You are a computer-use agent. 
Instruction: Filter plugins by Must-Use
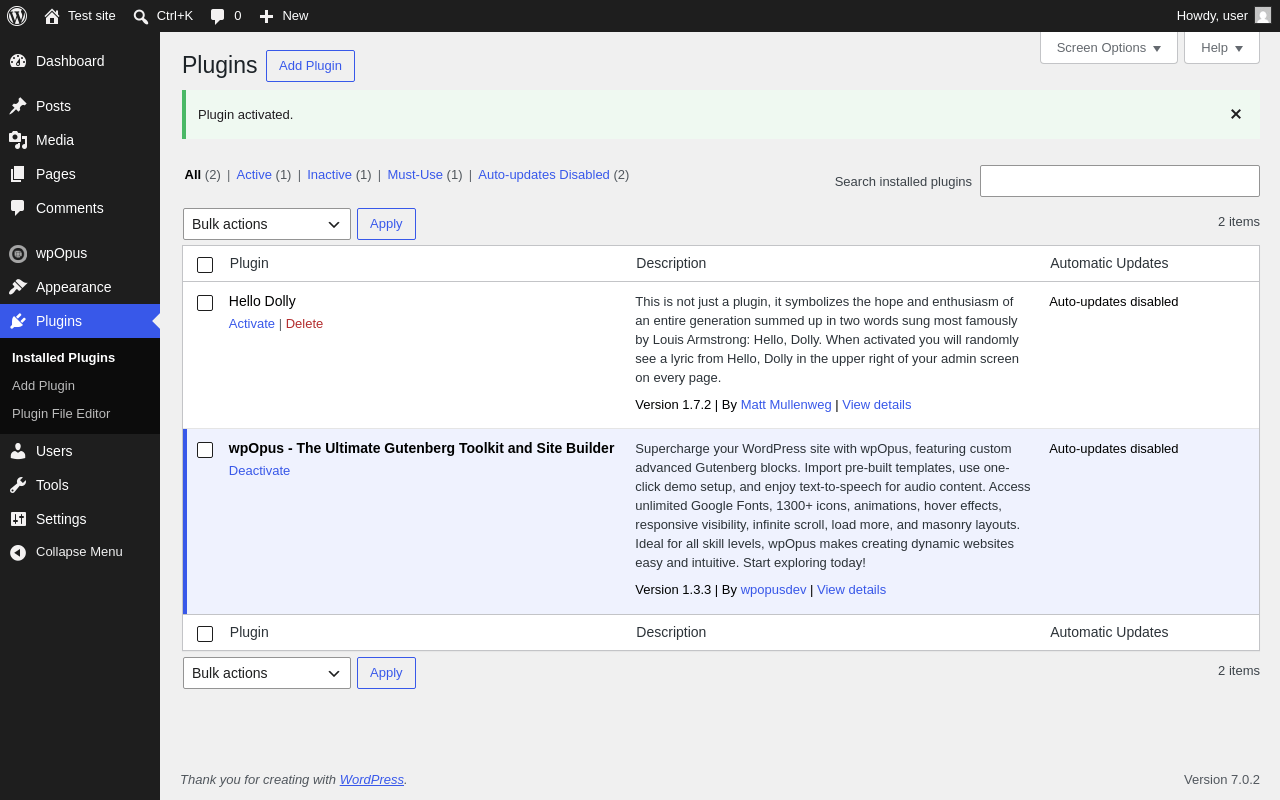[415, 175]
